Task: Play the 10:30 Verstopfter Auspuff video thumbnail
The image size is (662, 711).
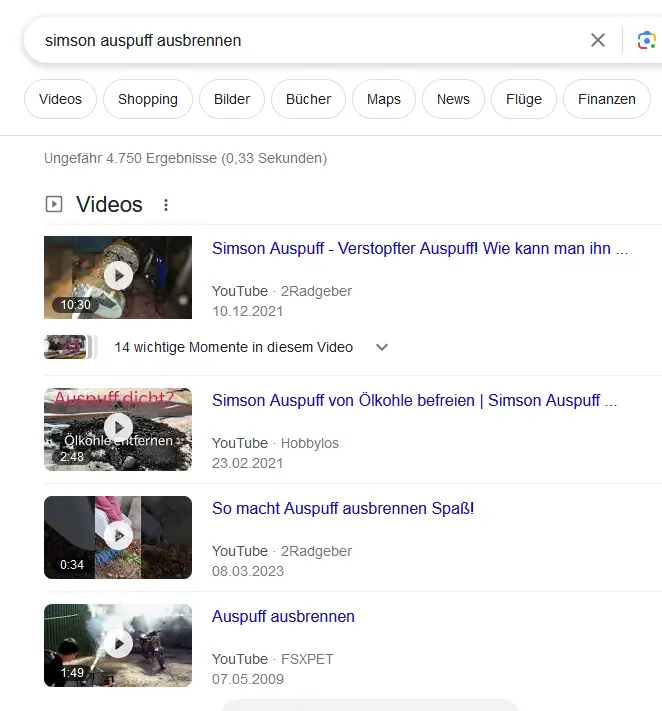Action: click(118, 277)
